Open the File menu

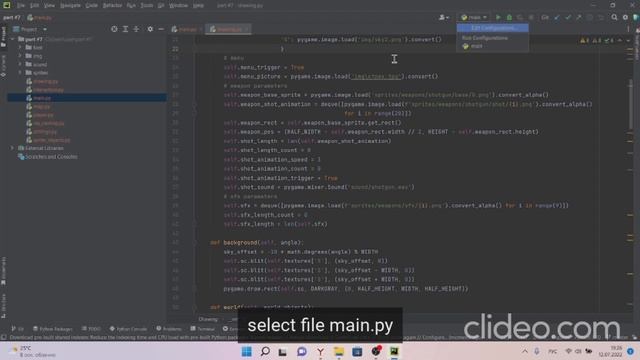(21, 6)
